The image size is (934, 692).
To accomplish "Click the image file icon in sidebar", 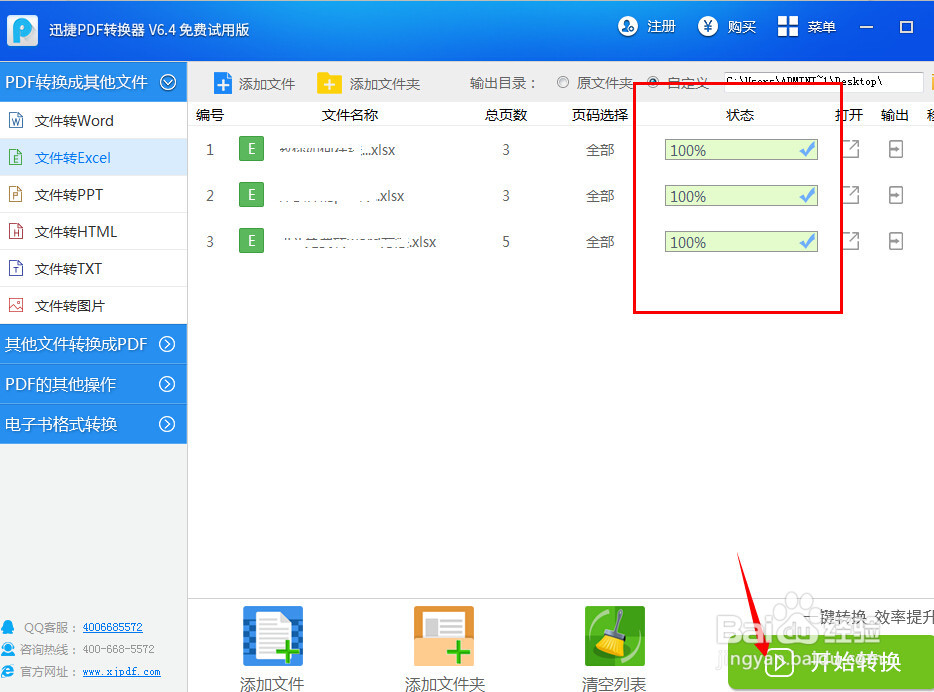I will pyautogui.click(x=16, y=306).
